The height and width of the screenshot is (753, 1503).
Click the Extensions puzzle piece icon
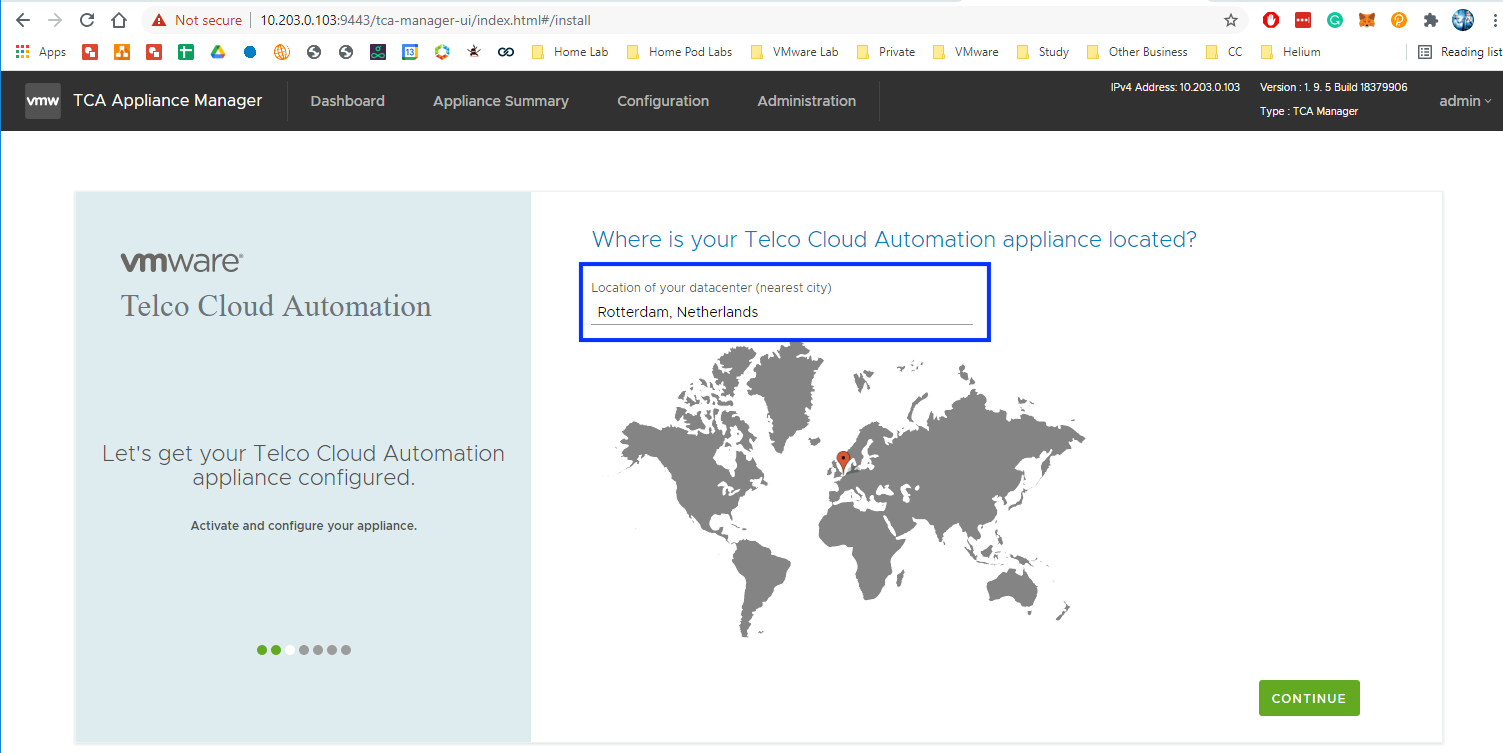1430,20
